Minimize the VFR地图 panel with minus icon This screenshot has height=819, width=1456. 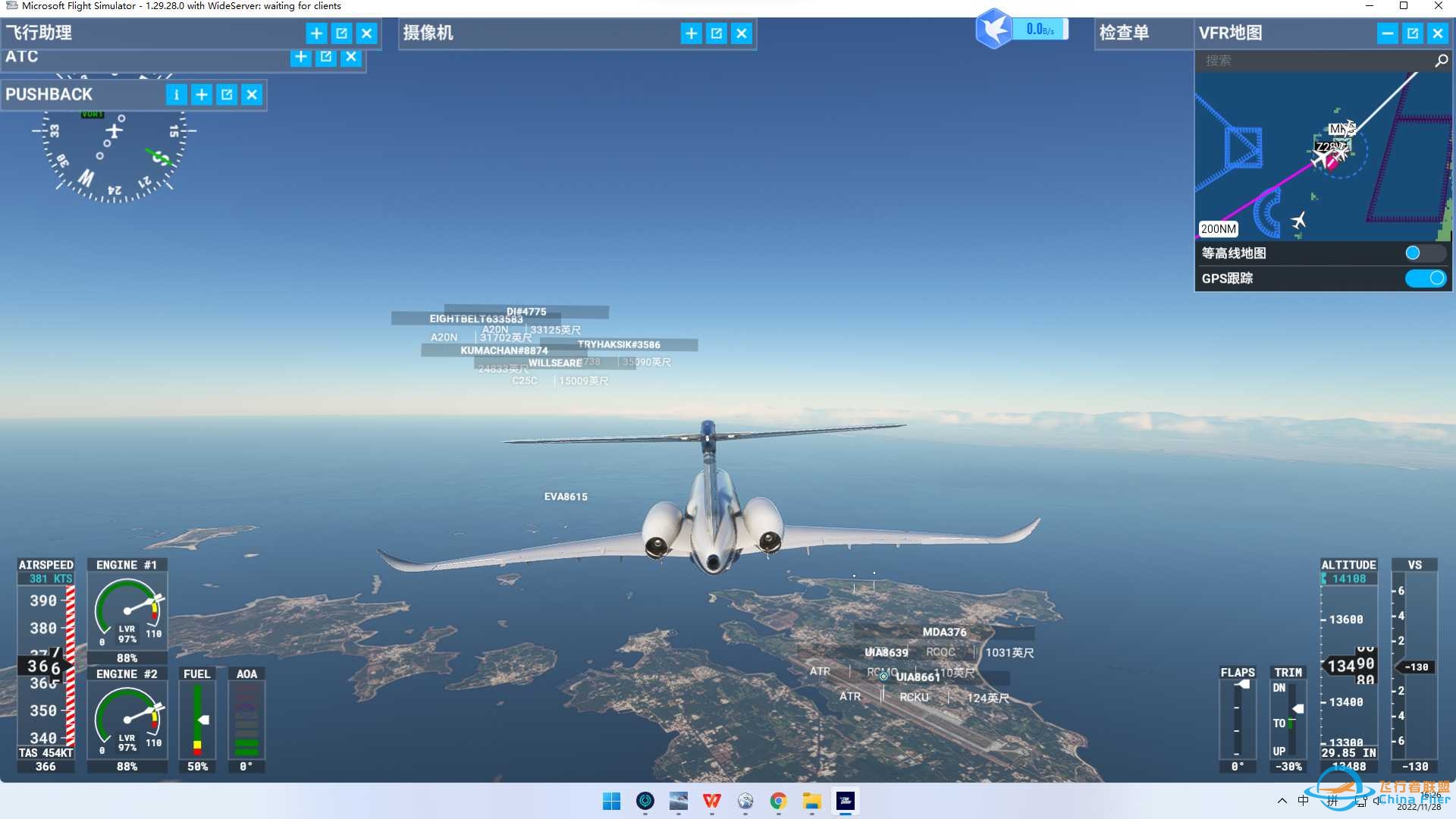(x=1387, y=33)
